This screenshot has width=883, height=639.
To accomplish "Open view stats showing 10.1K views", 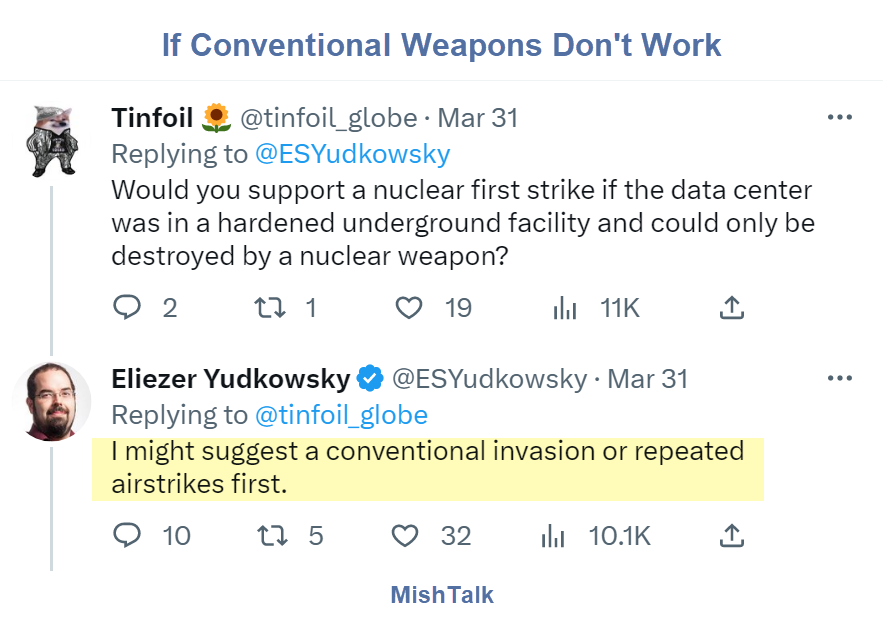I will (x=552, y=536).
